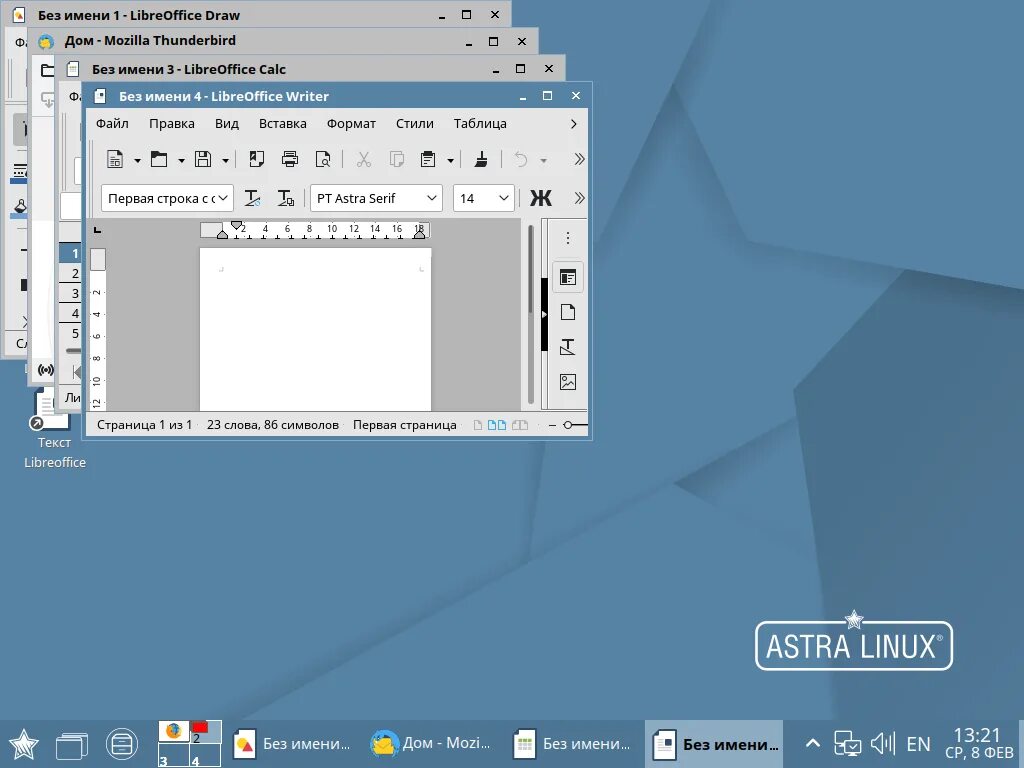Click the zoom out minus button
This screenshot has height=768, width=1024.
pos(552,425)
